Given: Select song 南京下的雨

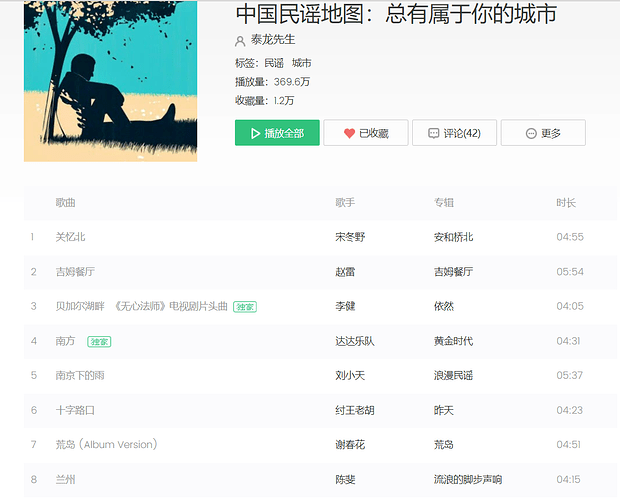Looking at the screenshot, I should pyautogui.click(x=80, y=376).
